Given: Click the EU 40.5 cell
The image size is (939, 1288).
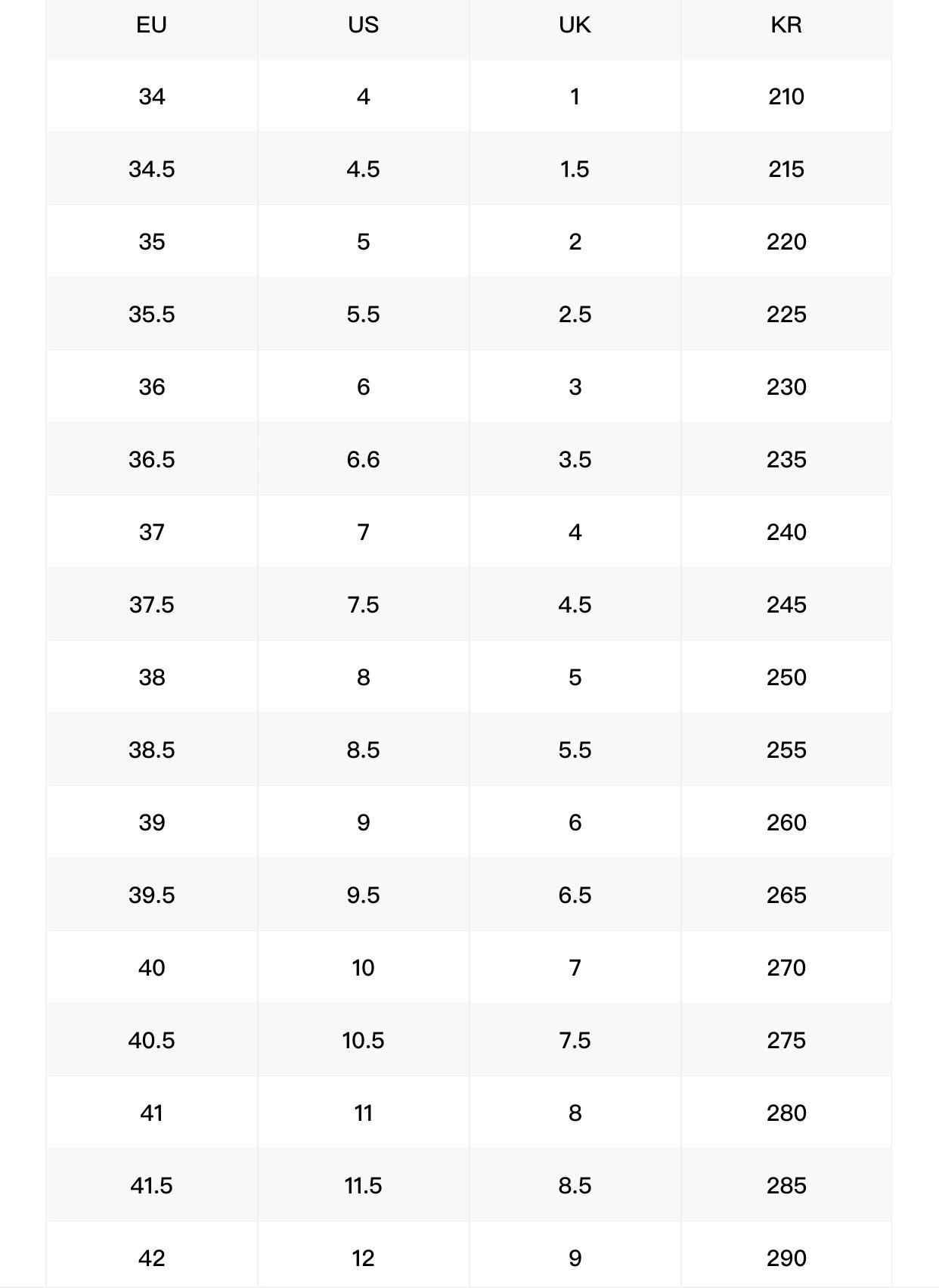Looking at the screenshot, I should pyautogui.click(x=151, y=1040).
